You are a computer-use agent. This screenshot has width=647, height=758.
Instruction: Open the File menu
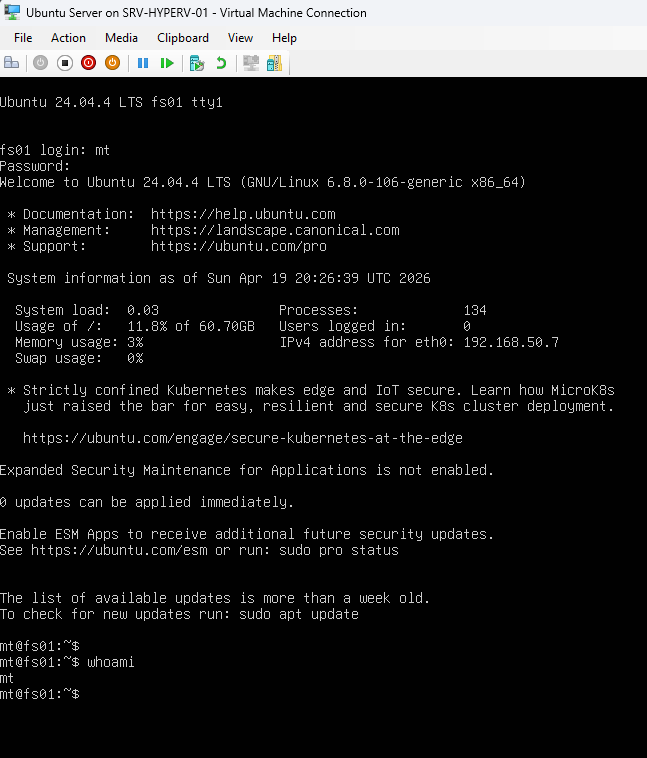click(x=23, y=38)
